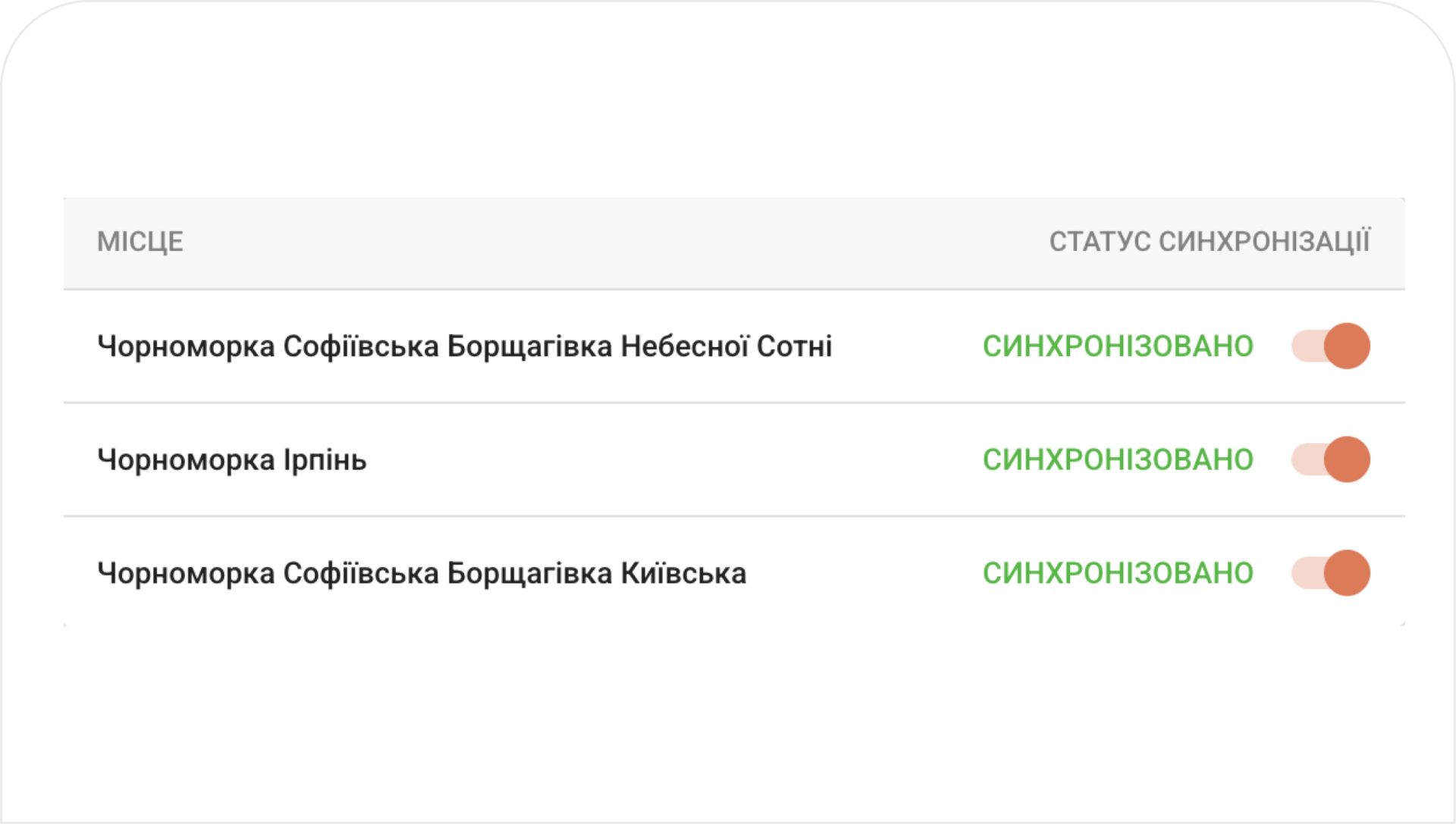The height and width of the screenshot is (824, 1456).
Task: Click СИНХРОНІЗОВАНО status in the Київська row
Action: [1118, 574]
